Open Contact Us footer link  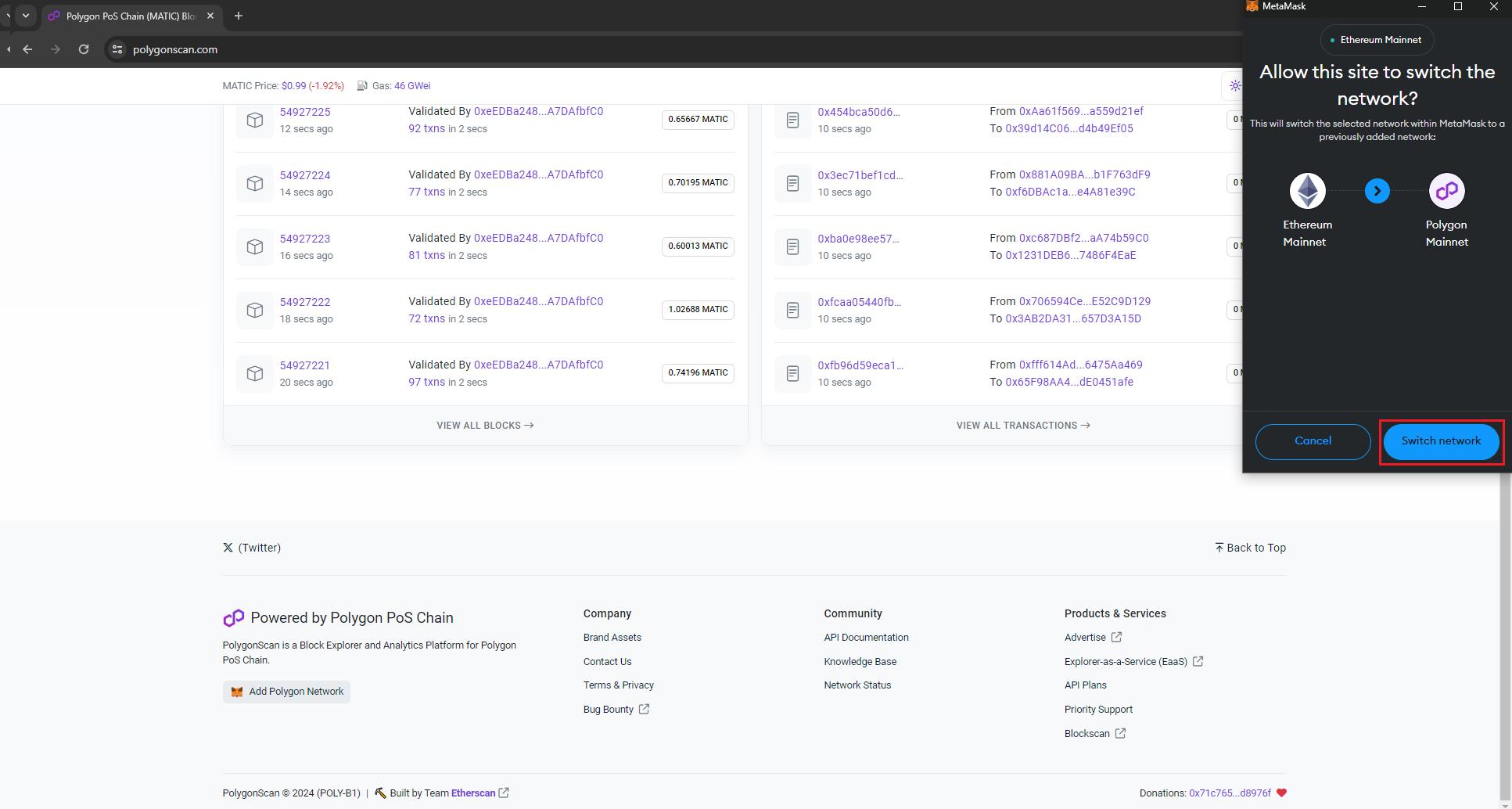(607, 662)
